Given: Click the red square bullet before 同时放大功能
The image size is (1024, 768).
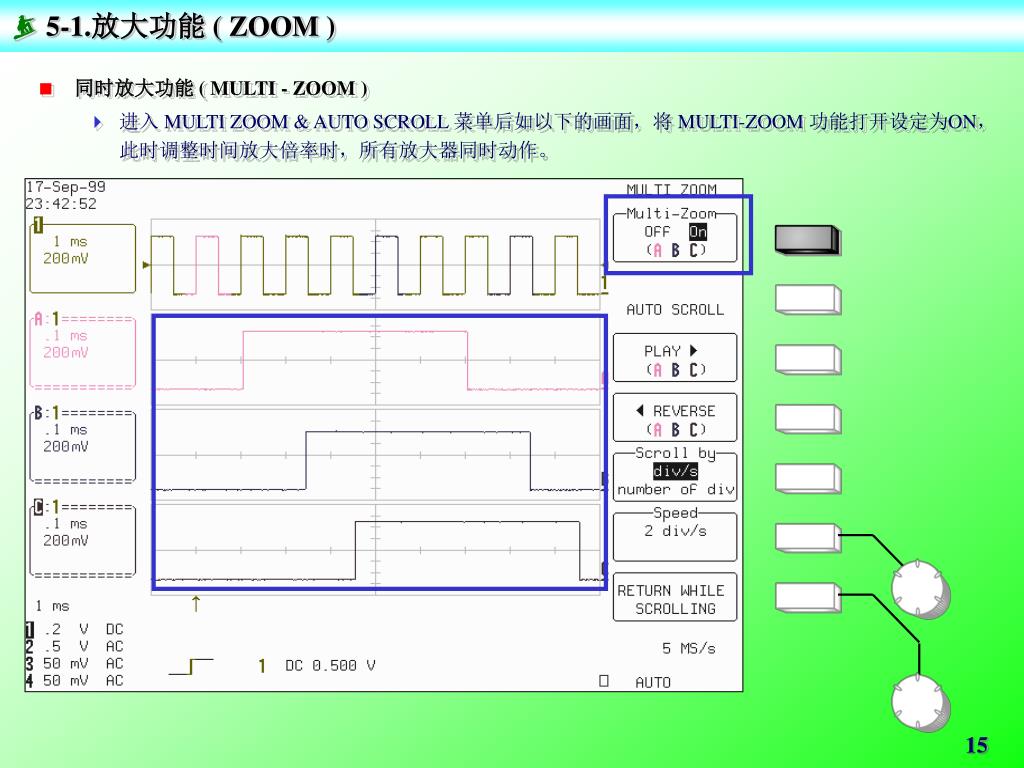Looking at the screenshot, I should click(x=46, y=88).
